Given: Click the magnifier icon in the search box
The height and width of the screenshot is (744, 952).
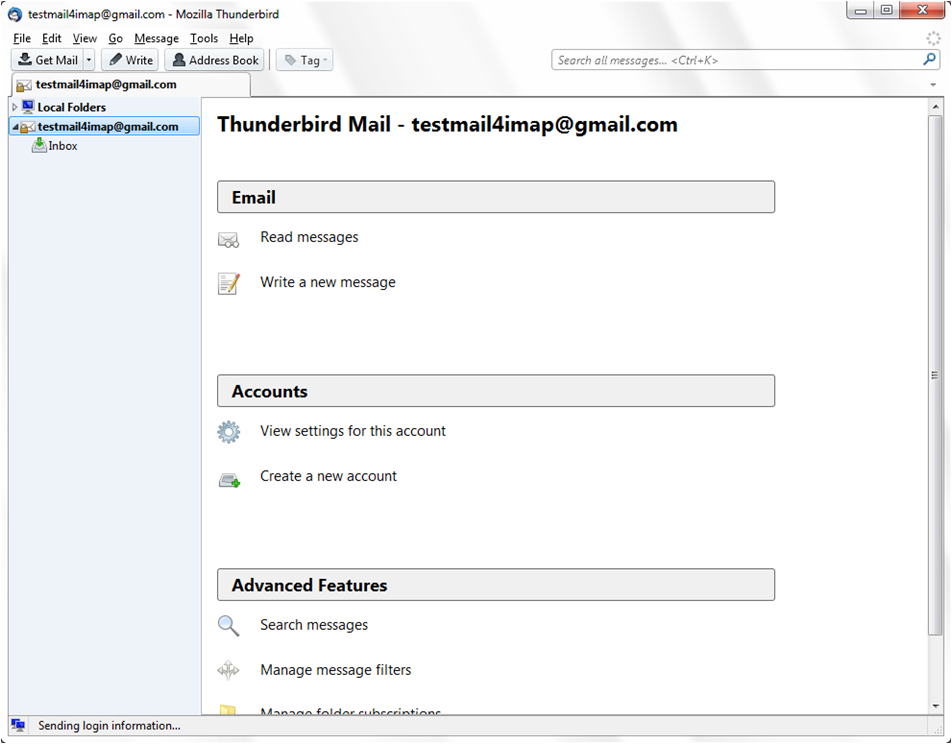Looking at the screenshot, I should coord(930,60).
